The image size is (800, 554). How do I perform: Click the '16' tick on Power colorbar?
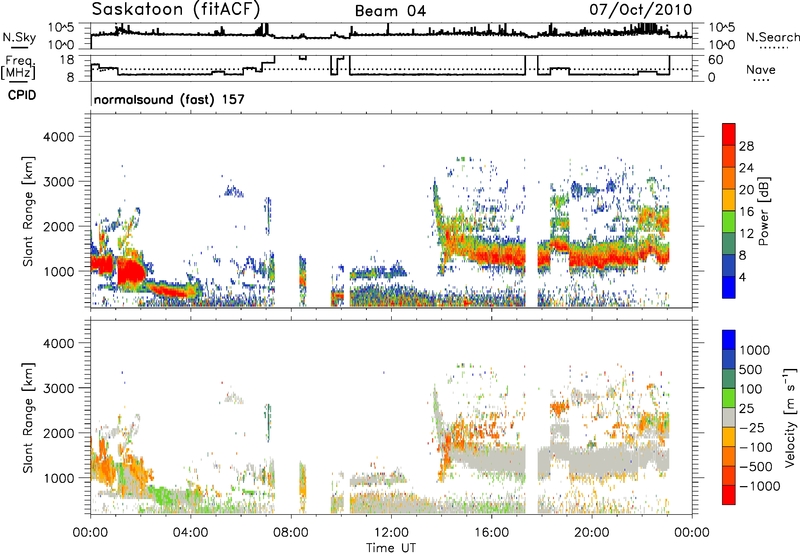coord(746,212)
